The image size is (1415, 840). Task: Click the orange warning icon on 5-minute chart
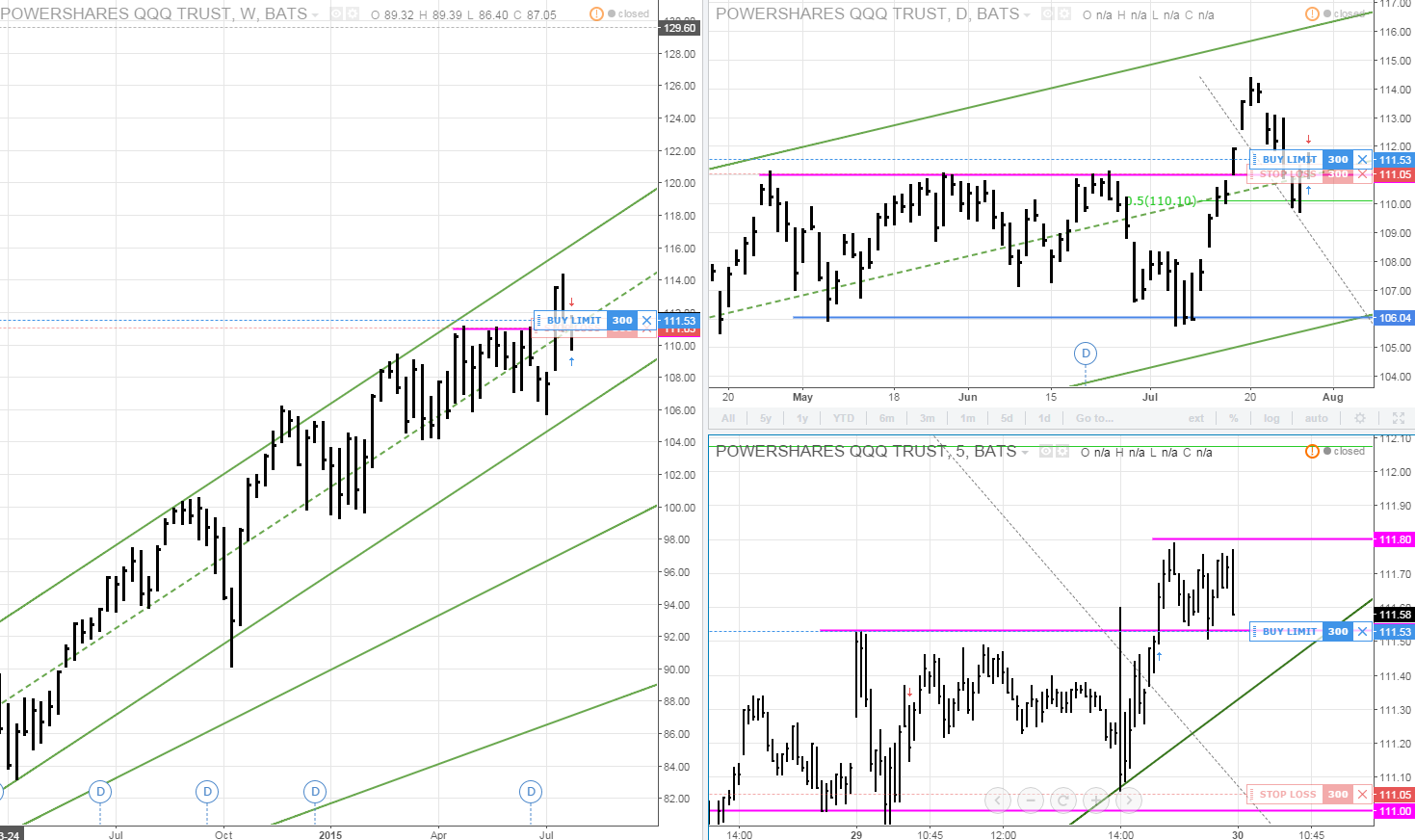pyautogui.click(x=1312, y=452)
